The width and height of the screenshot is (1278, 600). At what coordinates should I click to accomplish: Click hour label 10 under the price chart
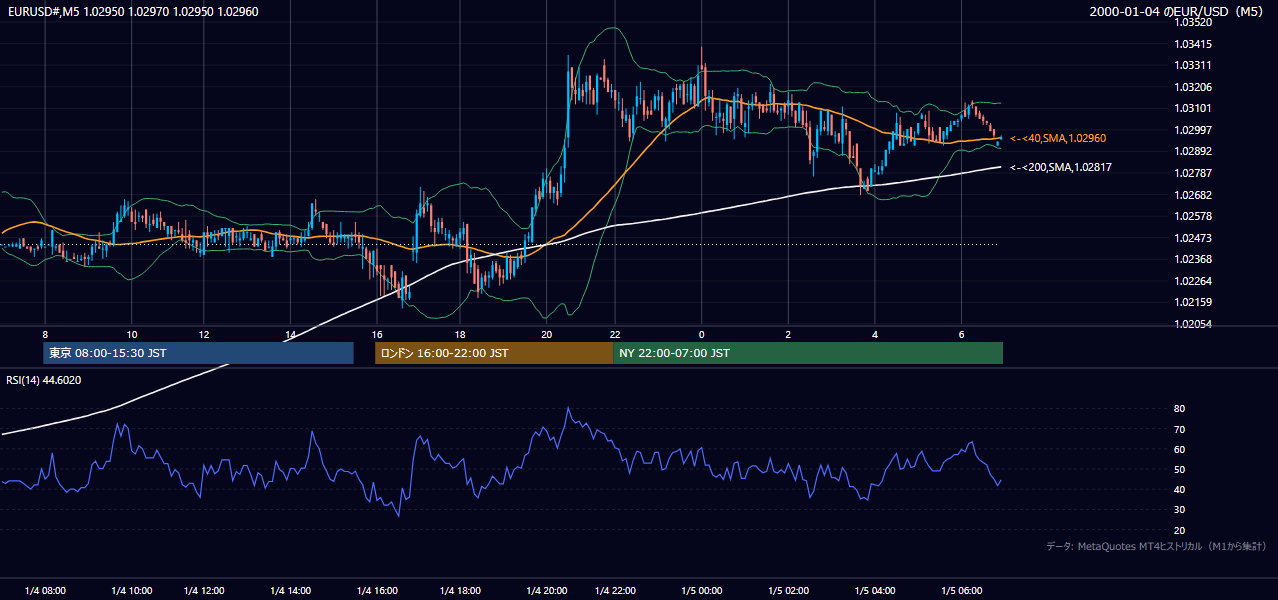click(132, 334)
